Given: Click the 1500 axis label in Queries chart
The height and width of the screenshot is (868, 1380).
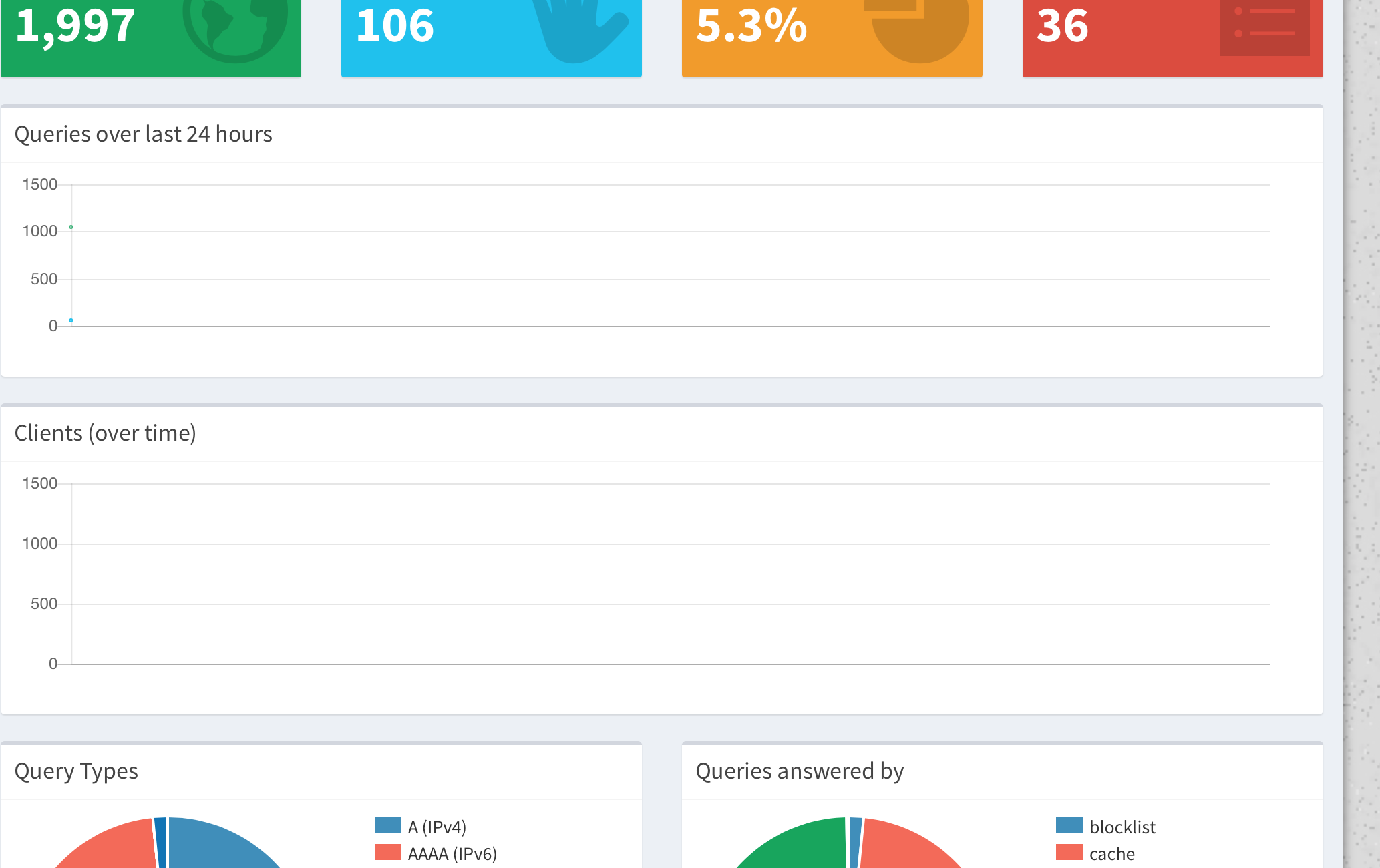Looking at the screenshot, I should pyautogui.click(x=40, y=184).
